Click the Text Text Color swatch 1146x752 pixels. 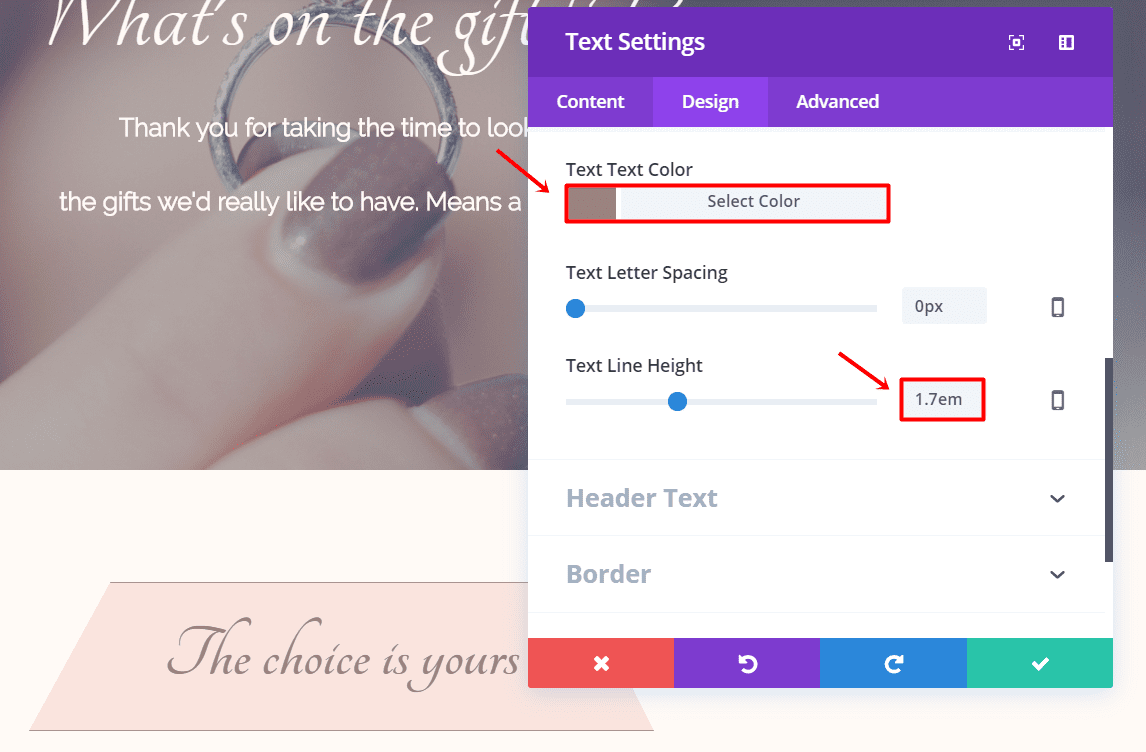pos(591,202)
